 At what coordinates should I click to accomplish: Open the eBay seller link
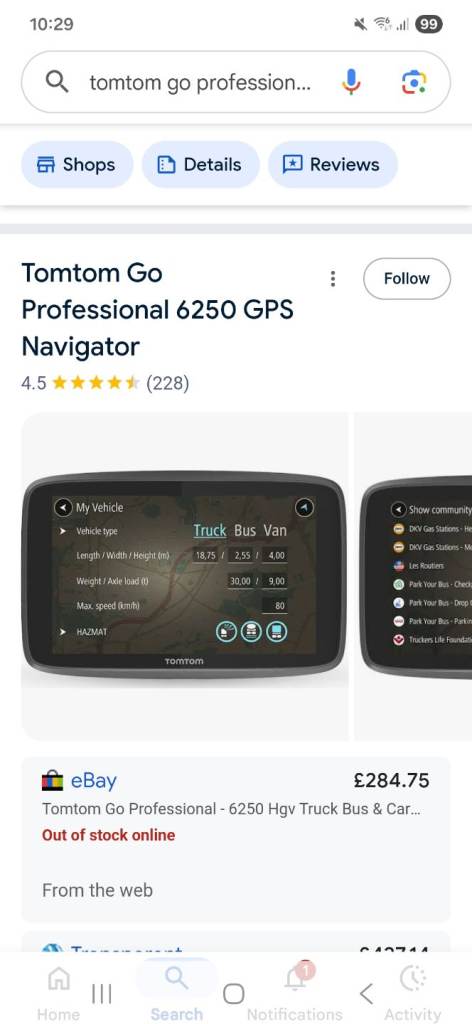click(x=93, y=780)
